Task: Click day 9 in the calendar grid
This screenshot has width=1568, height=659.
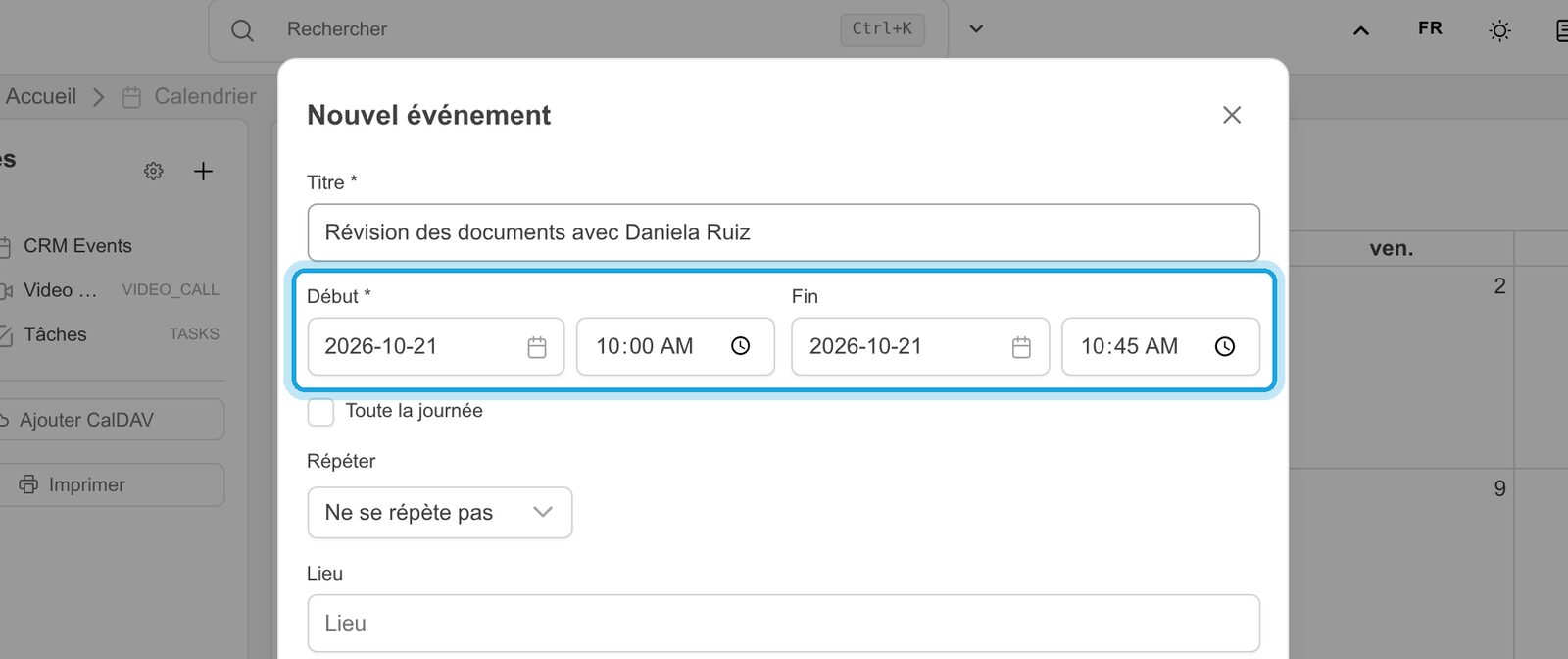Action: click(x=1499, y=488)
